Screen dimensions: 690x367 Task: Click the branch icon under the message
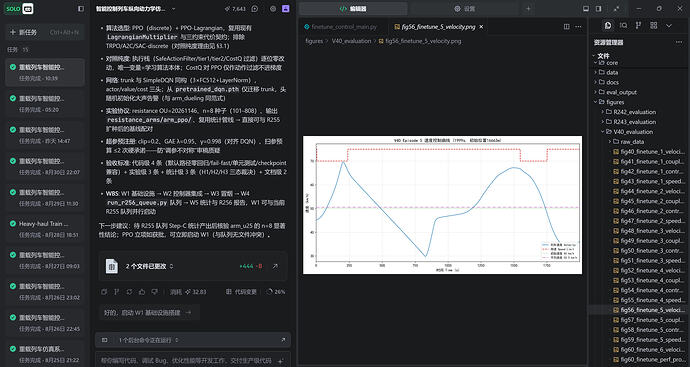pos(117,292)
